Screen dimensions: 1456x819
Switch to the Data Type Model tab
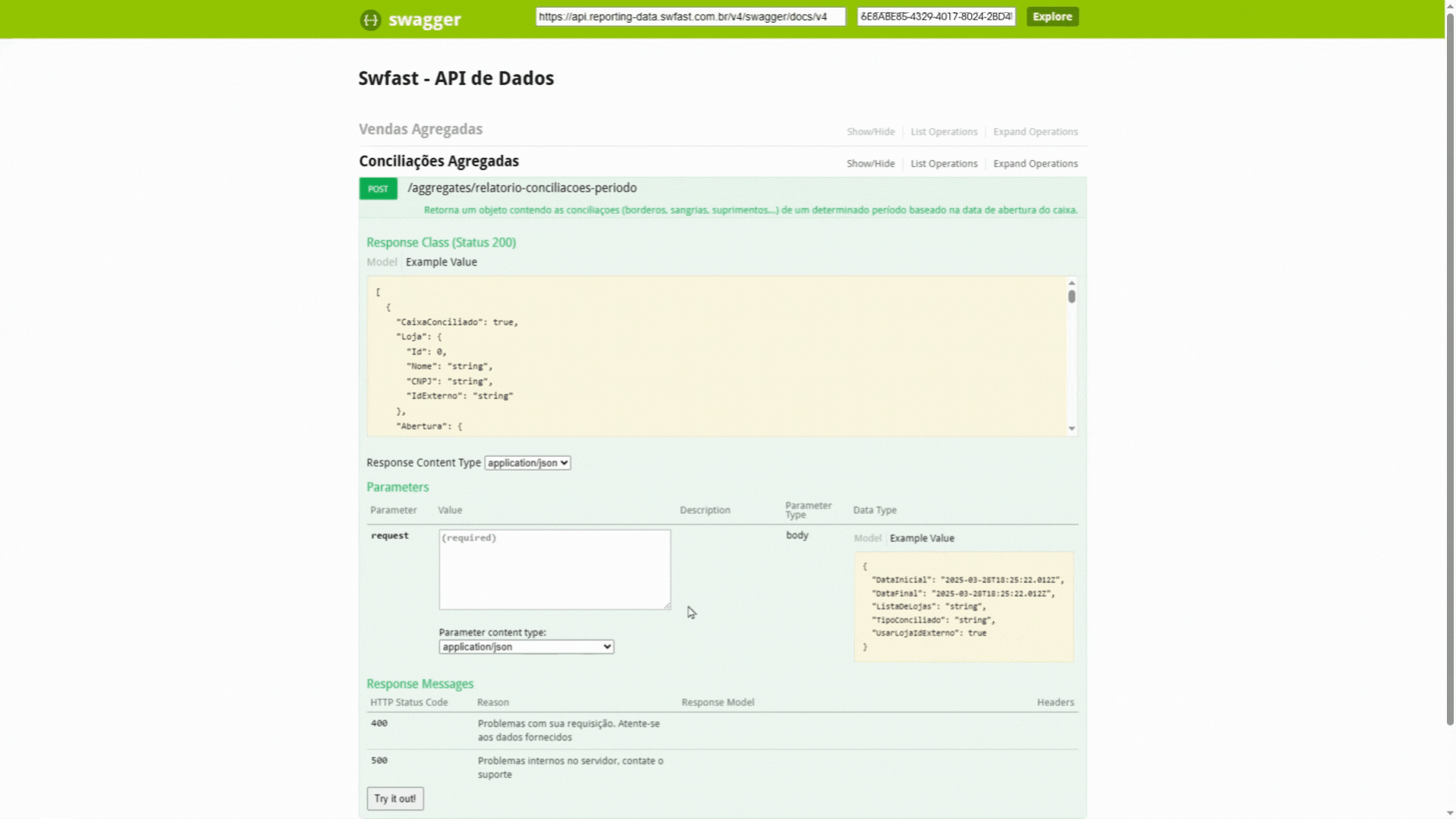click(867, 538)
